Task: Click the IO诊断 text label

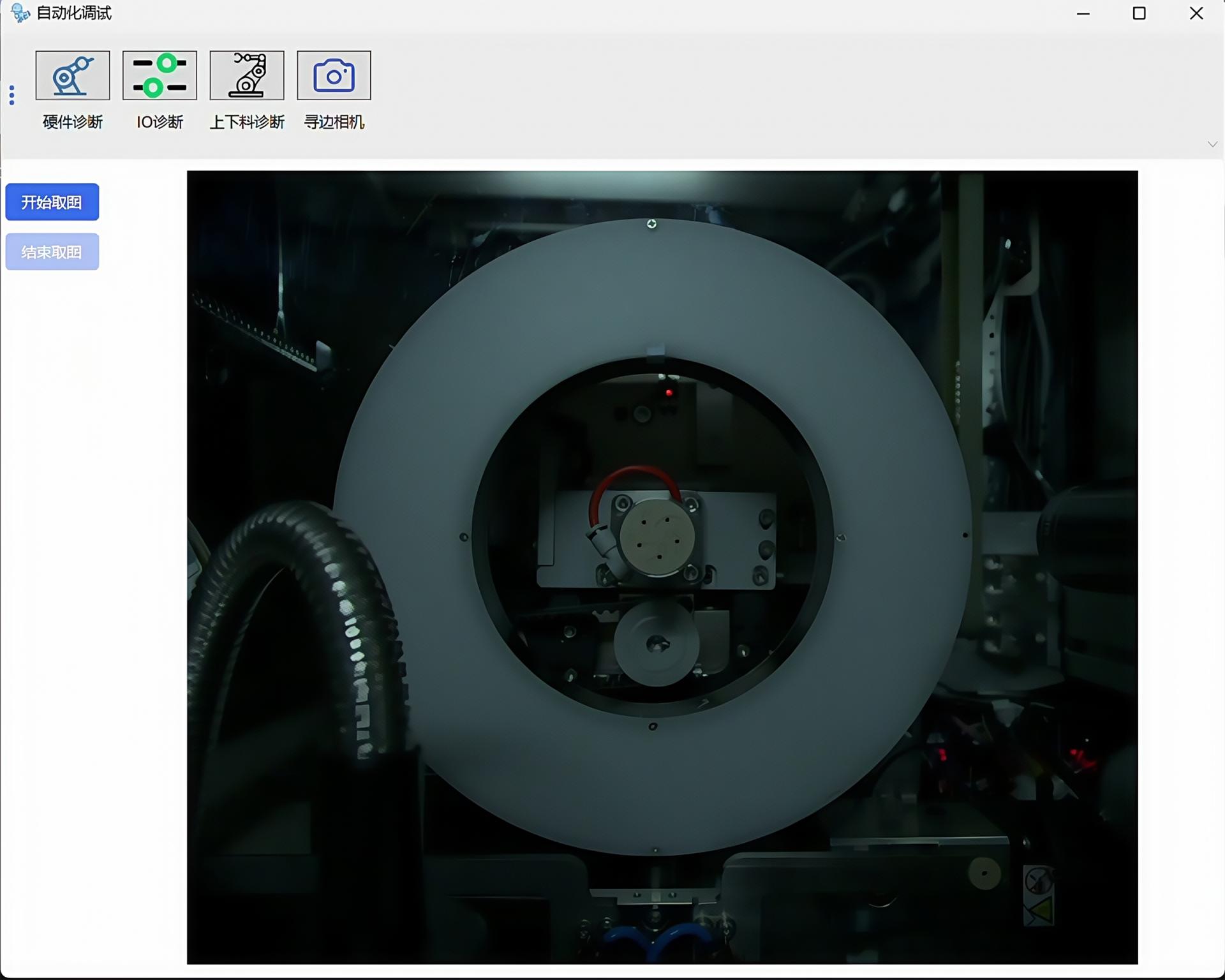Action: (160, 122)
